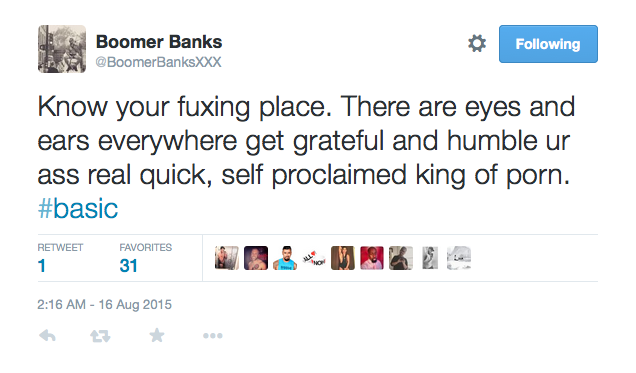Click the favoriter avatar in blue tank top
636x373 pixels.
(x=285, y=258)
